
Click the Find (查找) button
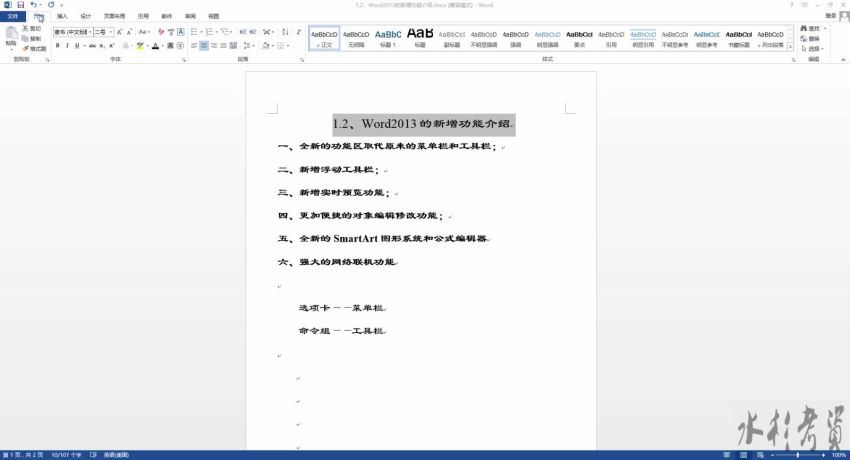point(813,28)
